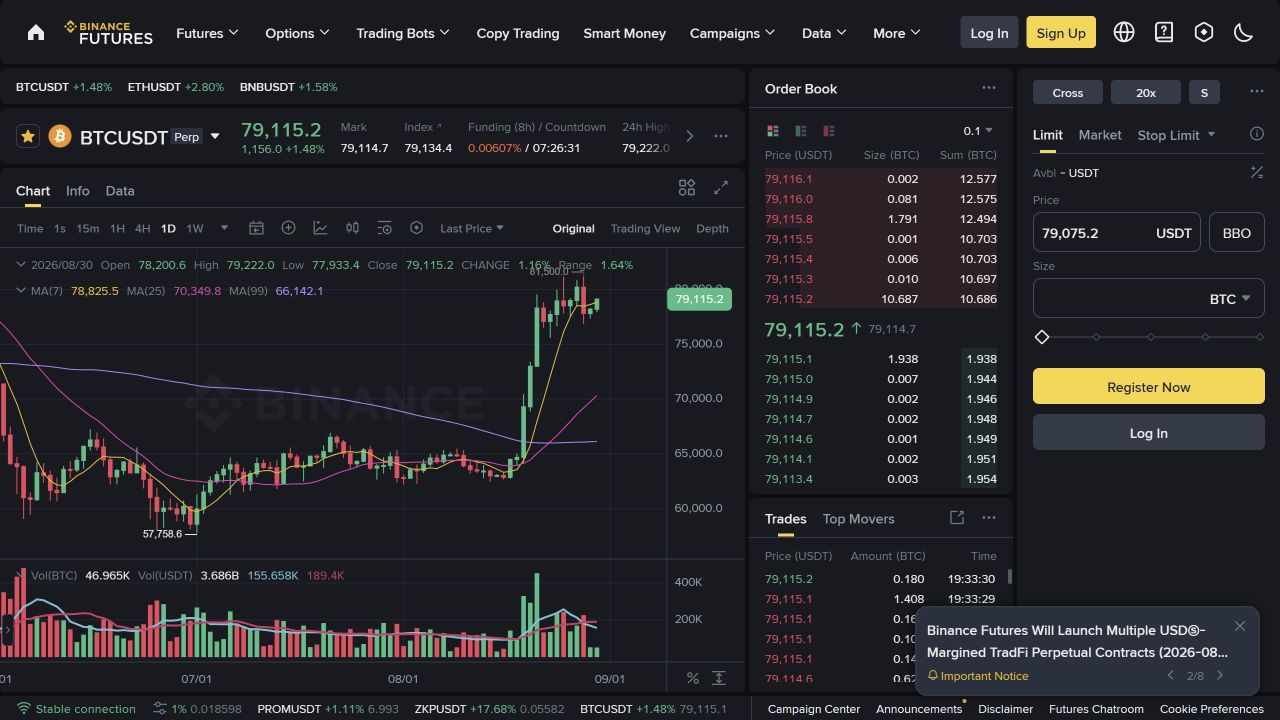Switch to the Market order tab
This screenshot has height=720, width=1280.
click(1100, 135)
